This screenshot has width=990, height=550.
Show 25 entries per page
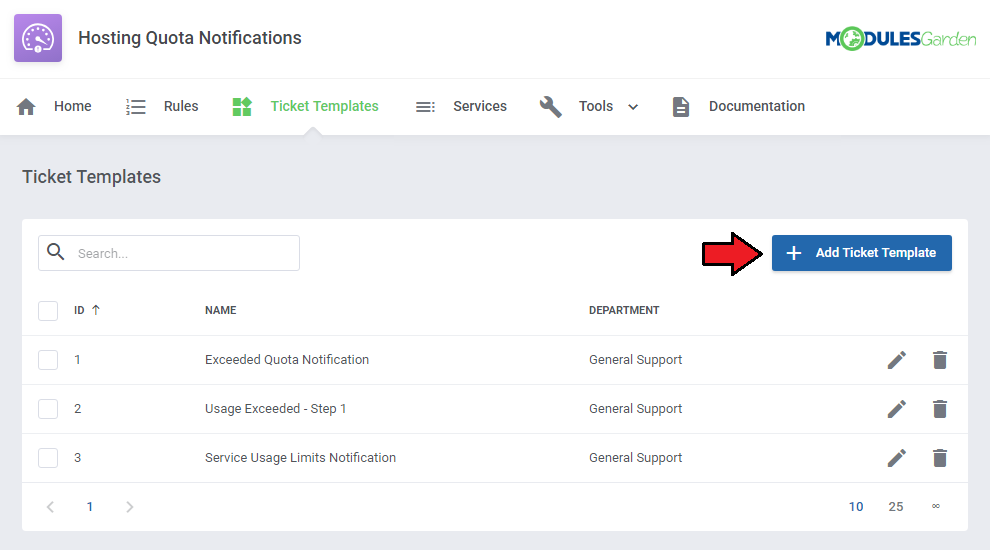(896, 506)
